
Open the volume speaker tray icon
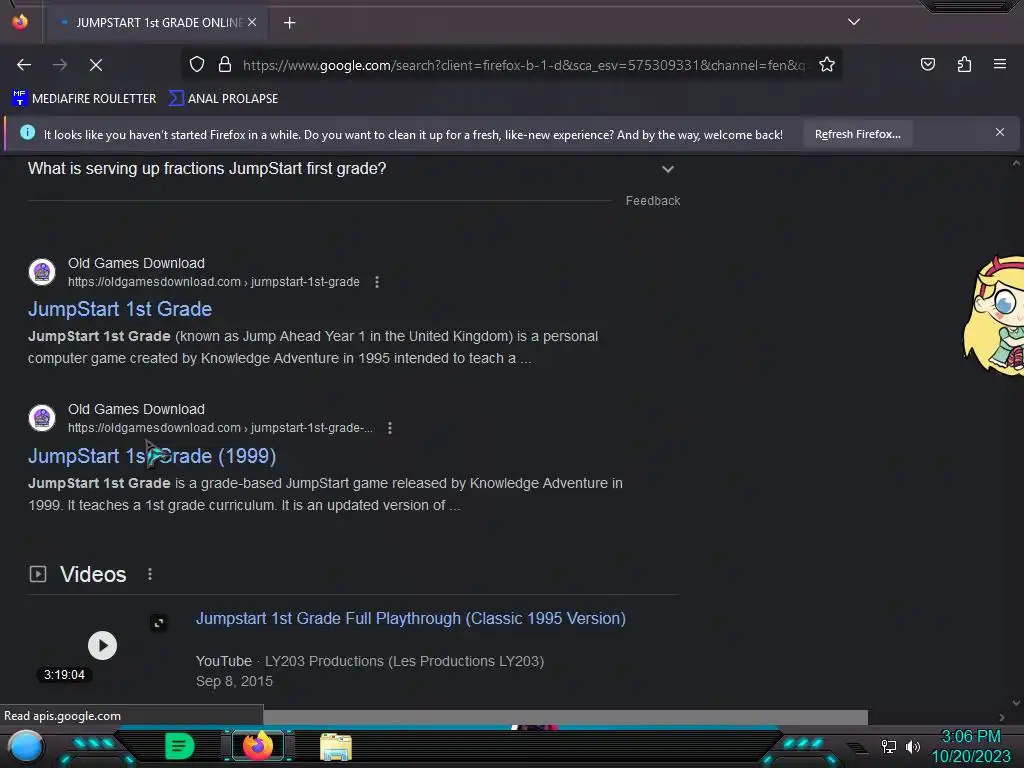click(913, 746)
